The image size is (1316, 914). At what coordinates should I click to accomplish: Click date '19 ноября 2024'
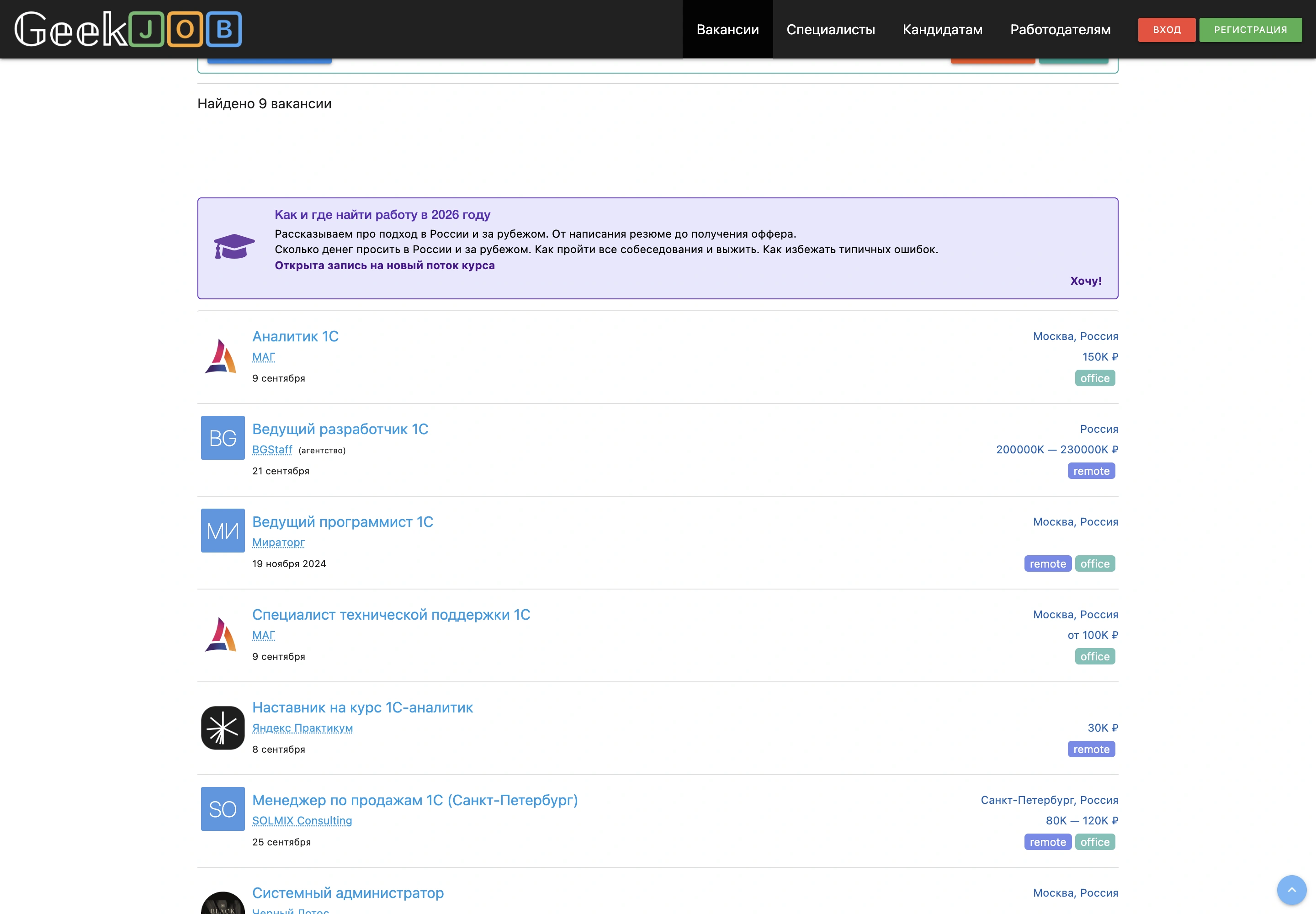click(289, 563)
